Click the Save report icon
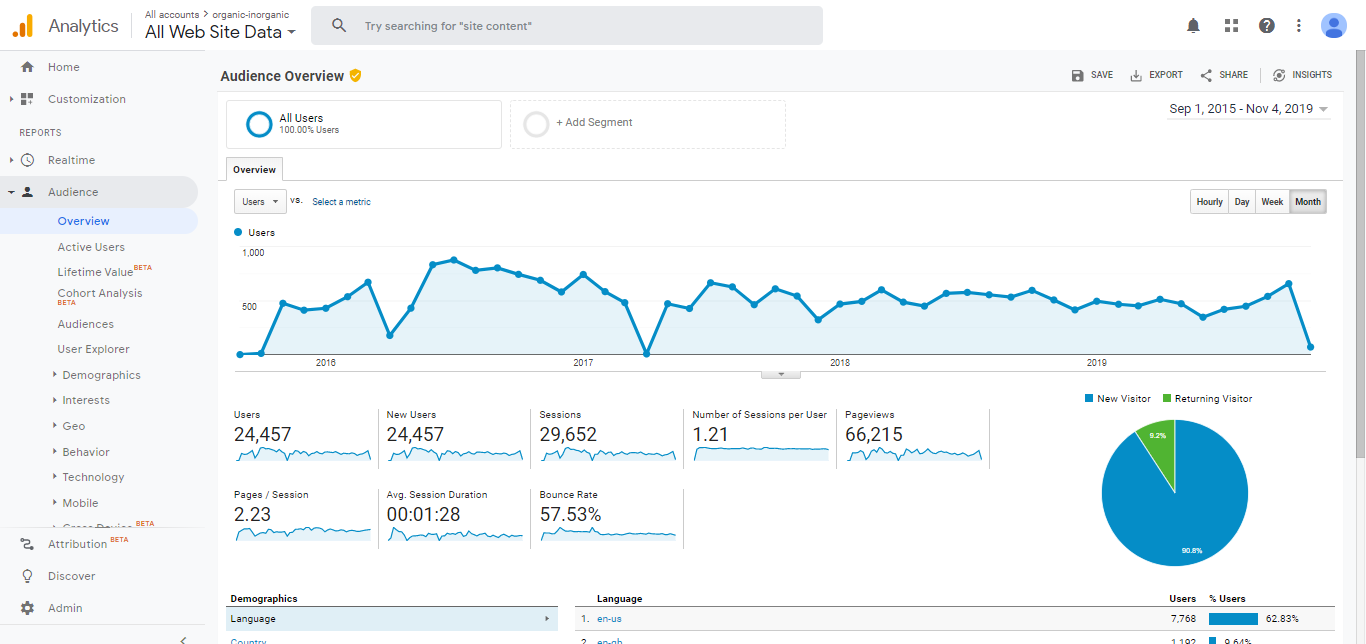The image size is (1366, 644). coord(1077,75)
